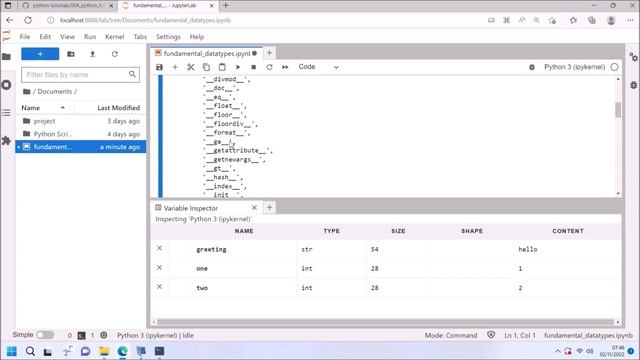Cut the selected cell with the scissors icon

191,67
